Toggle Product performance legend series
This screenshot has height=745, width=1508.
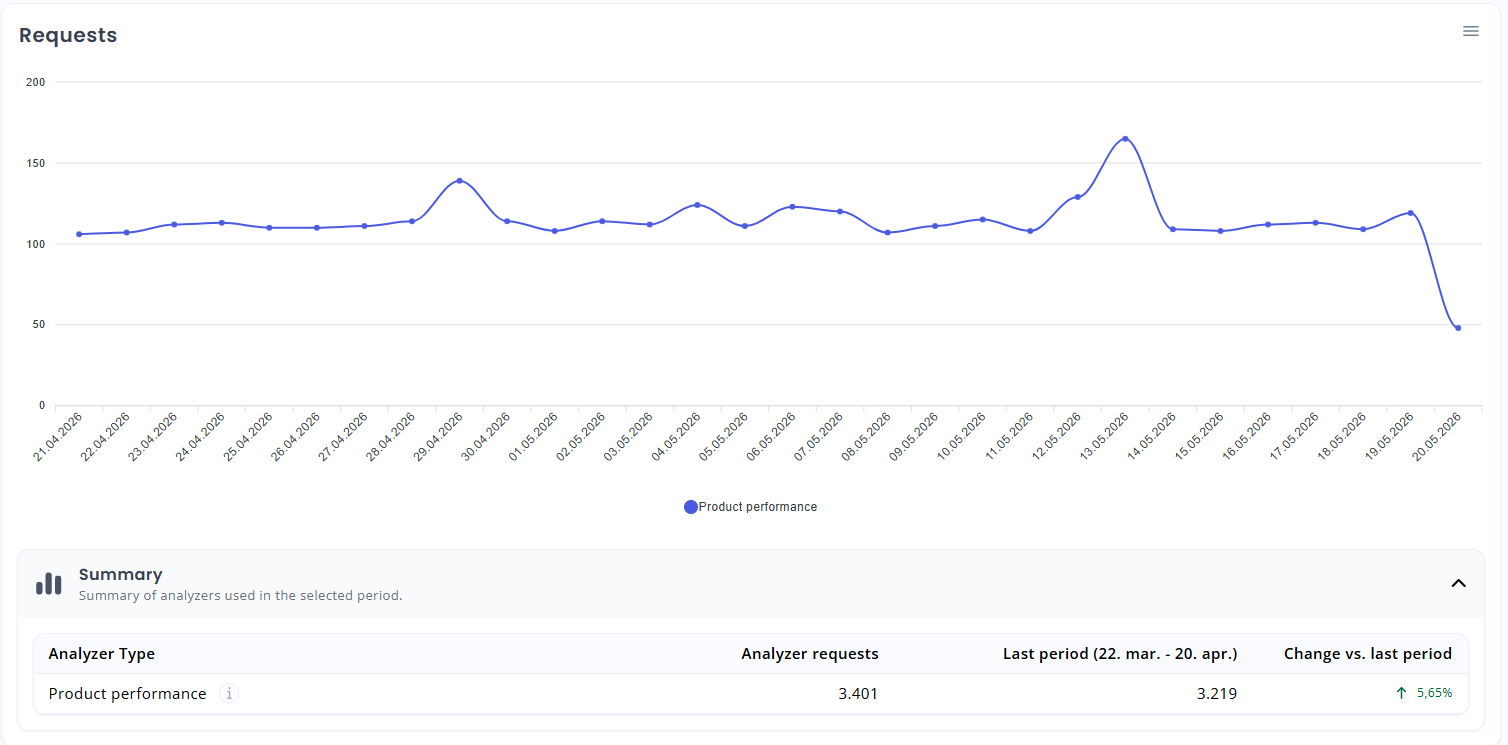tap(750, 507)
